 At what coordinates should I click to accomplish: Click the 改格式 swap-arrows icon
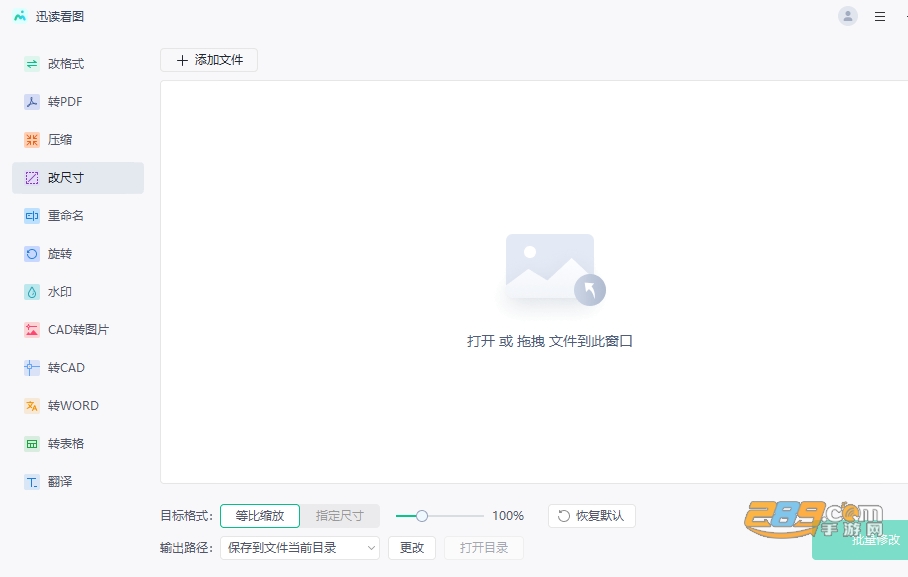click(32, 64)
